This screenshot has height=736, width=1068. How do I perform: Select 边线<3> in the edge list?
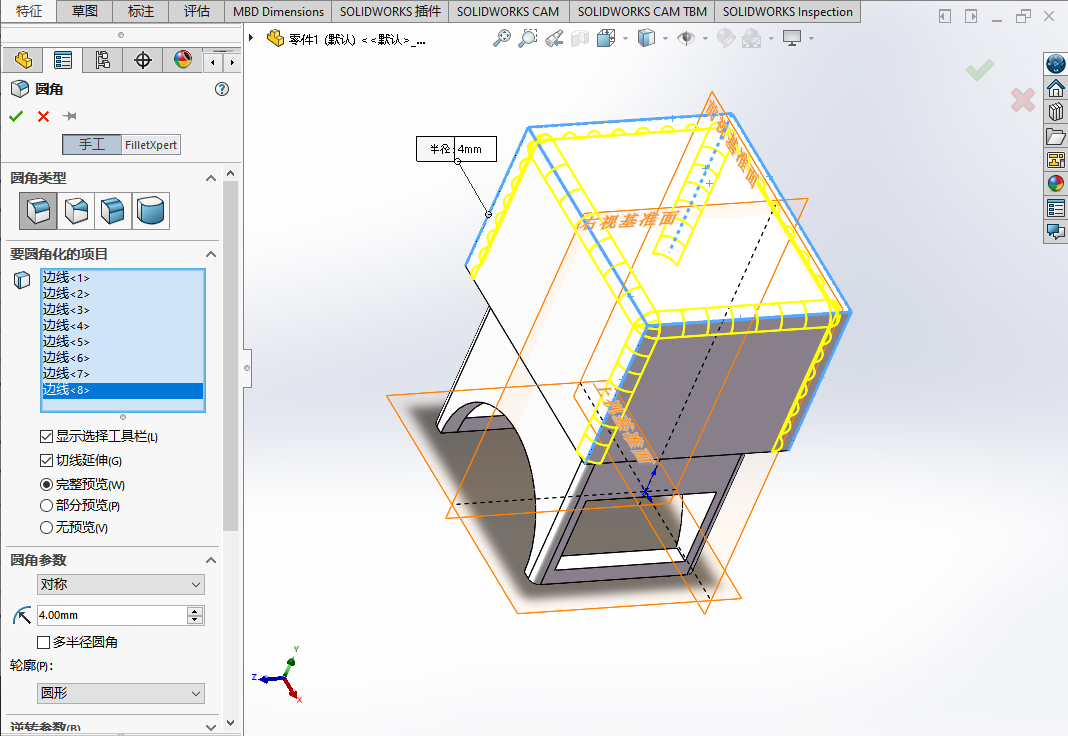[x=66, y=310]
